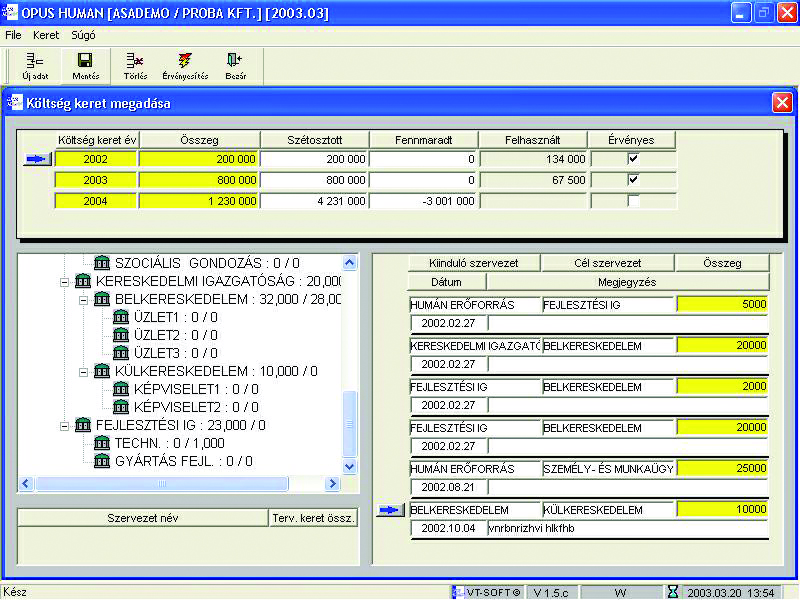Click the Felhasznált column header
This screenshot has width=800, height=600.
coord(533,140)
